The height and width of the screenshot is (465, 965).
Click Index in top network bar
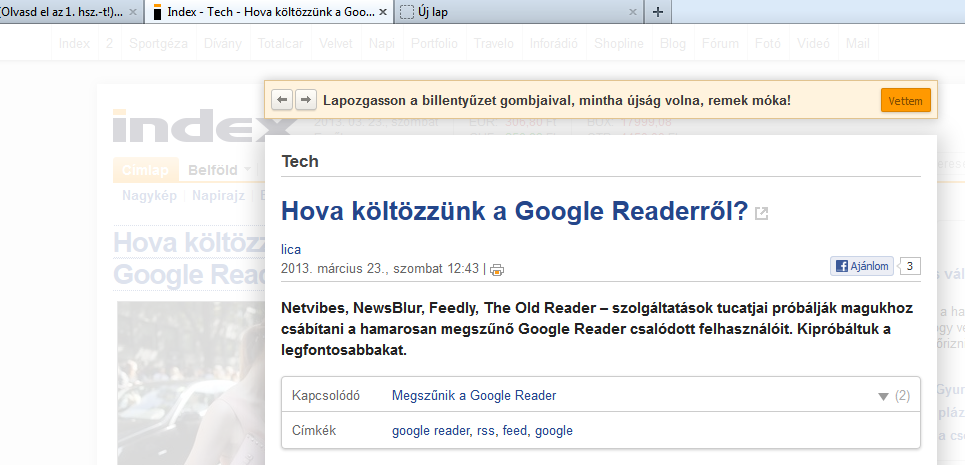click(x=74, y=44)
